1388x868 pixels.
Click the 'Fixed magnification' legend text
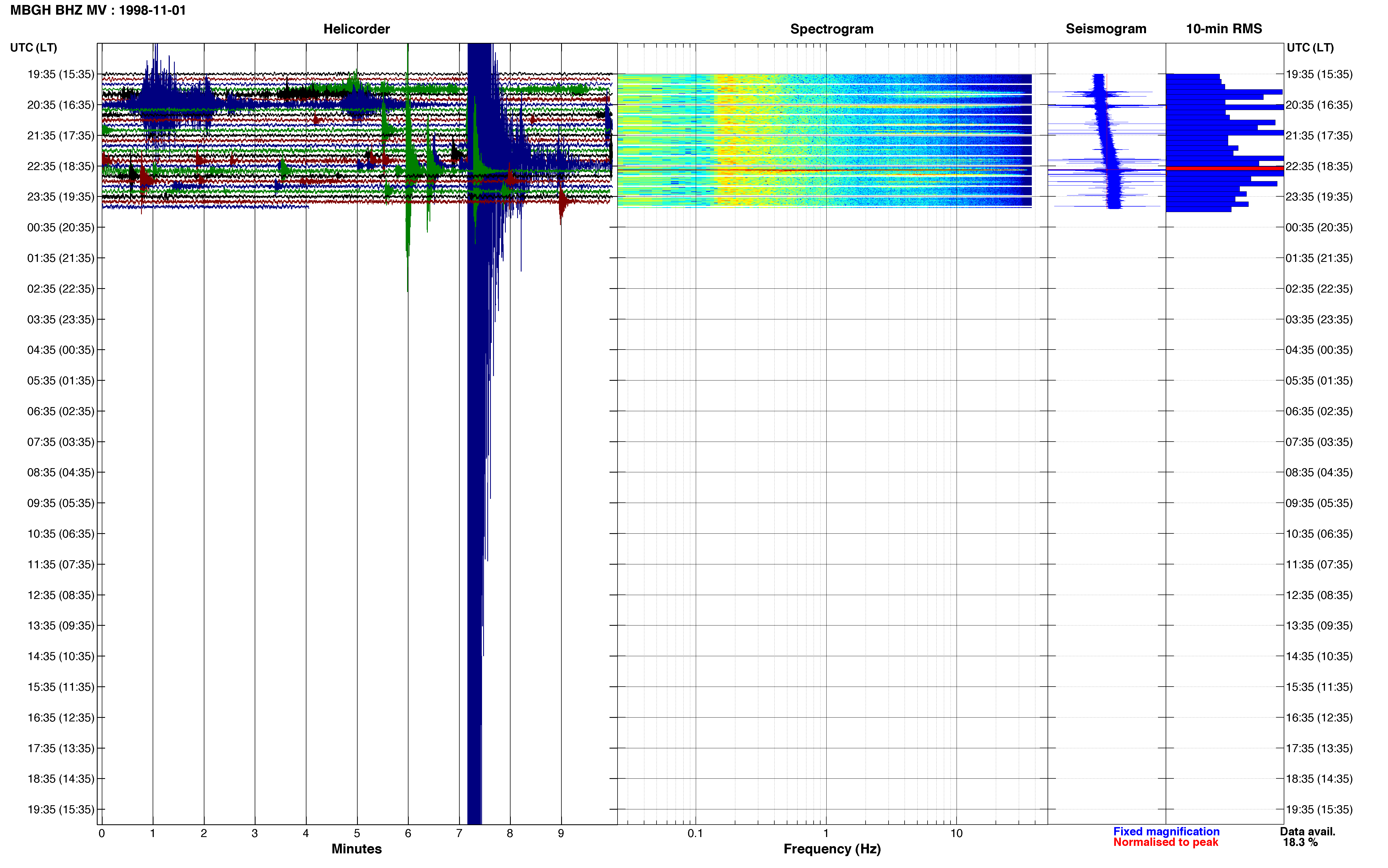click(x=1166, y=831)
